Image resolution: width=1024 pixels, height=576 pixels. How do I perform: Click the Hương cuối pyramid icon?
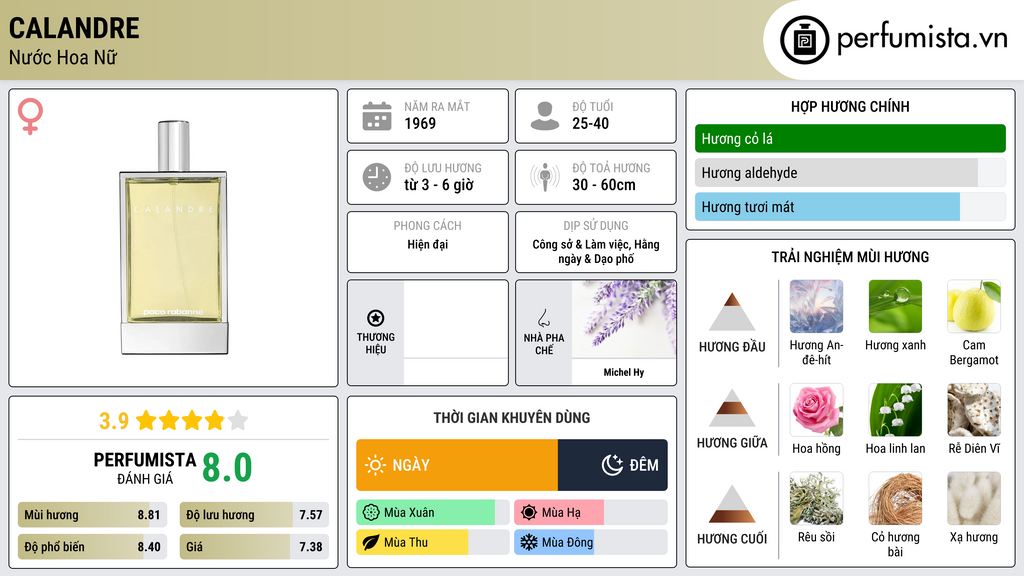(x=732, y=504)
